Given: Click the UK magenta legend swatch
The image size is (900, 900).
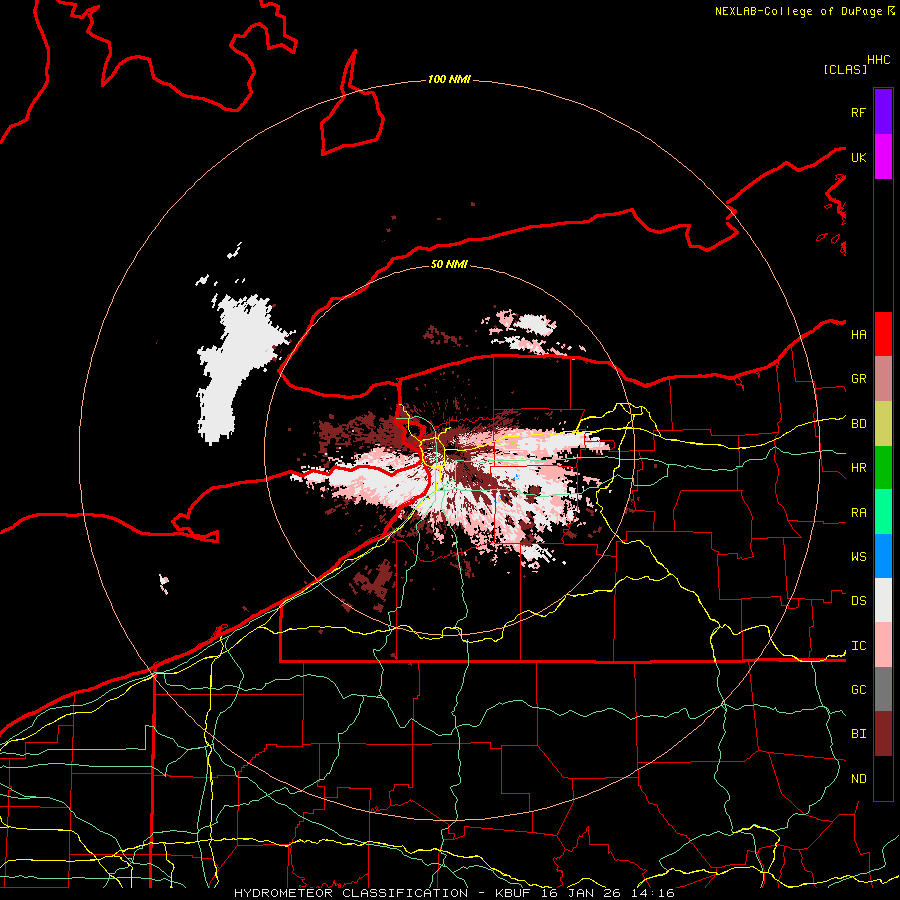Looking at the screenshot, I should pos(883,157).
